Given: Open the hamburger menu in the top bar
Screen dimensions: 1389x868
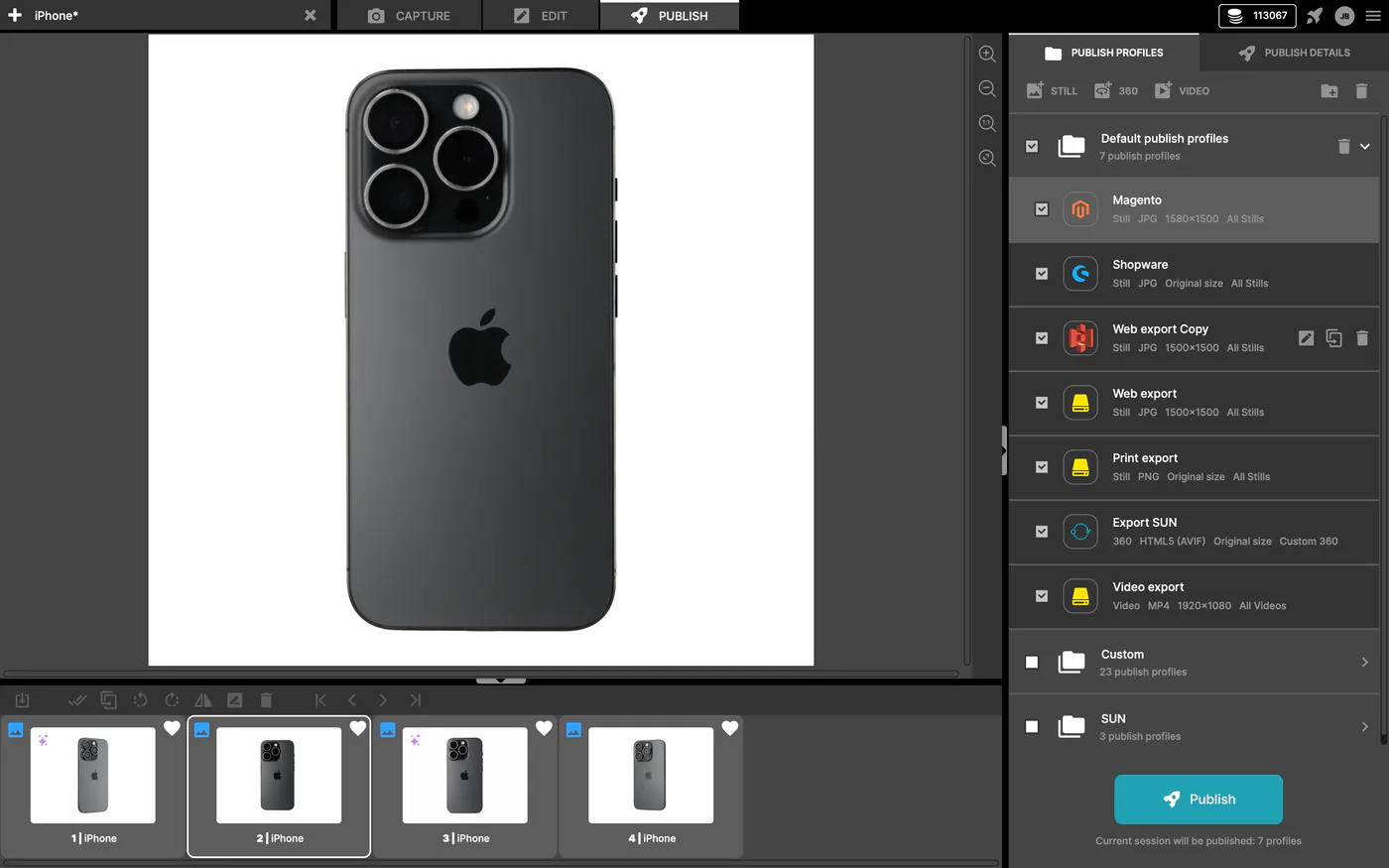Looking at the screenshot, I should pos(1373,16).
